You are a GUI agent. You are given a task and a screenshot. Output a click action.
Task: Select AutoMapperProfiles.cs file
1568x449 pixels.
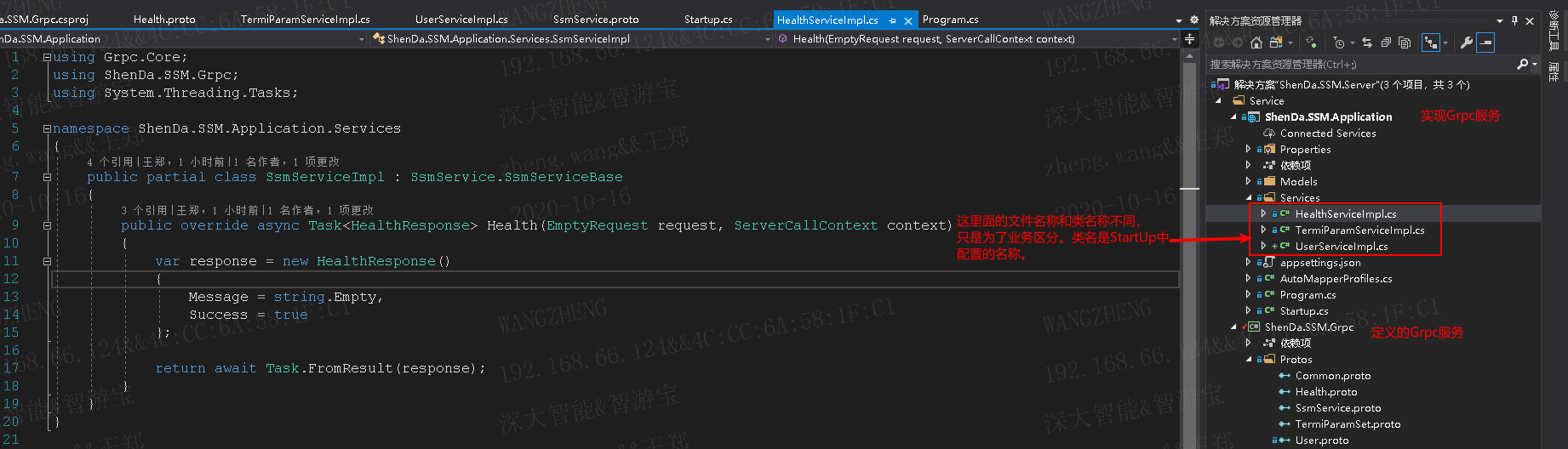coord(1336,278)
